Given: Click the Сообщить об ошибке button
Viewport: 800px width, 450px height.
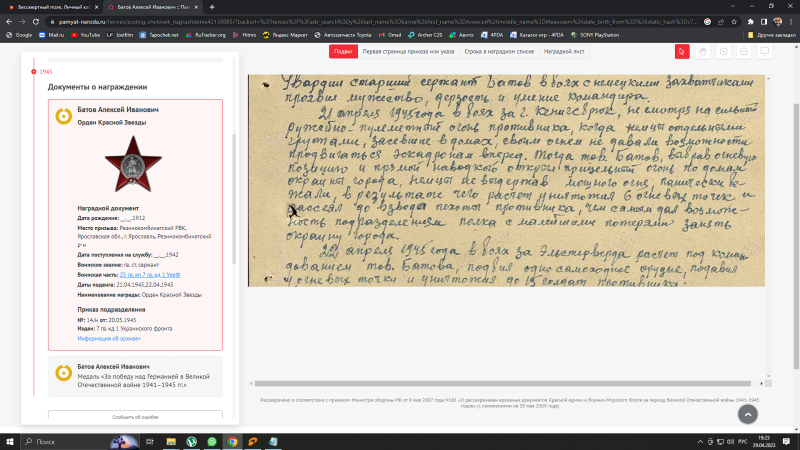Looking at the screenshot, I should point(135,417).
